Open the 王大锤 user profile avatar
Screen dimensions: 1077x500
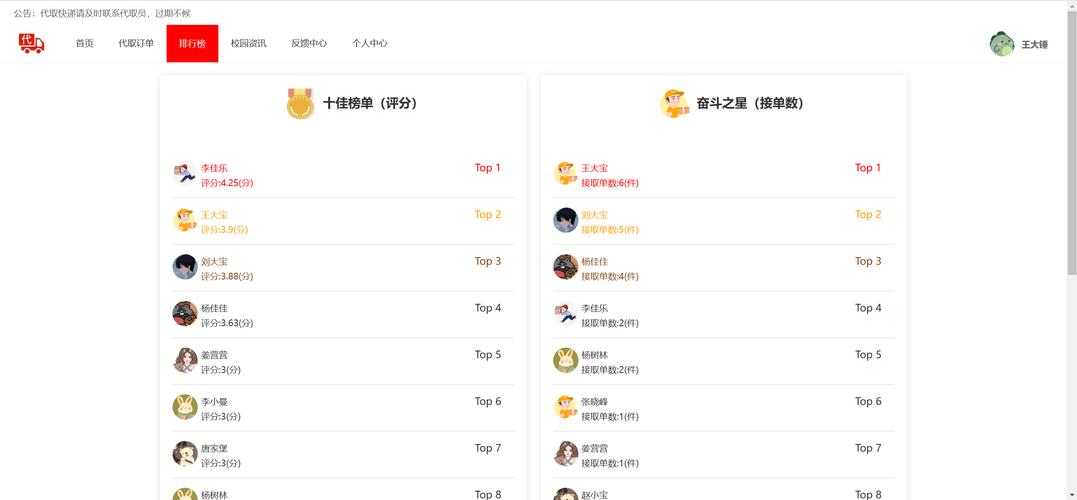pos(1002,44)
